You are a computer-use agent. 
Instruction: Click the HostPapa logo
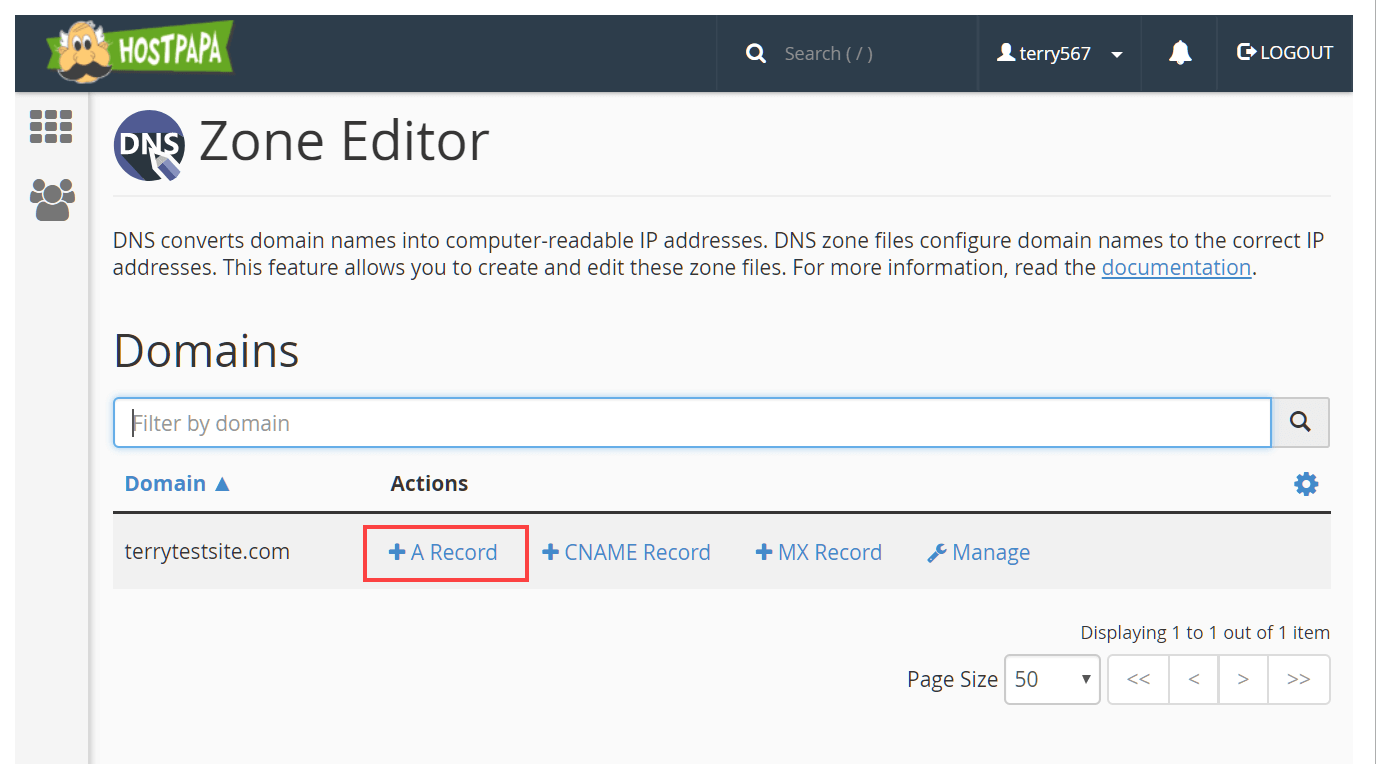click(x=139, y=53)
